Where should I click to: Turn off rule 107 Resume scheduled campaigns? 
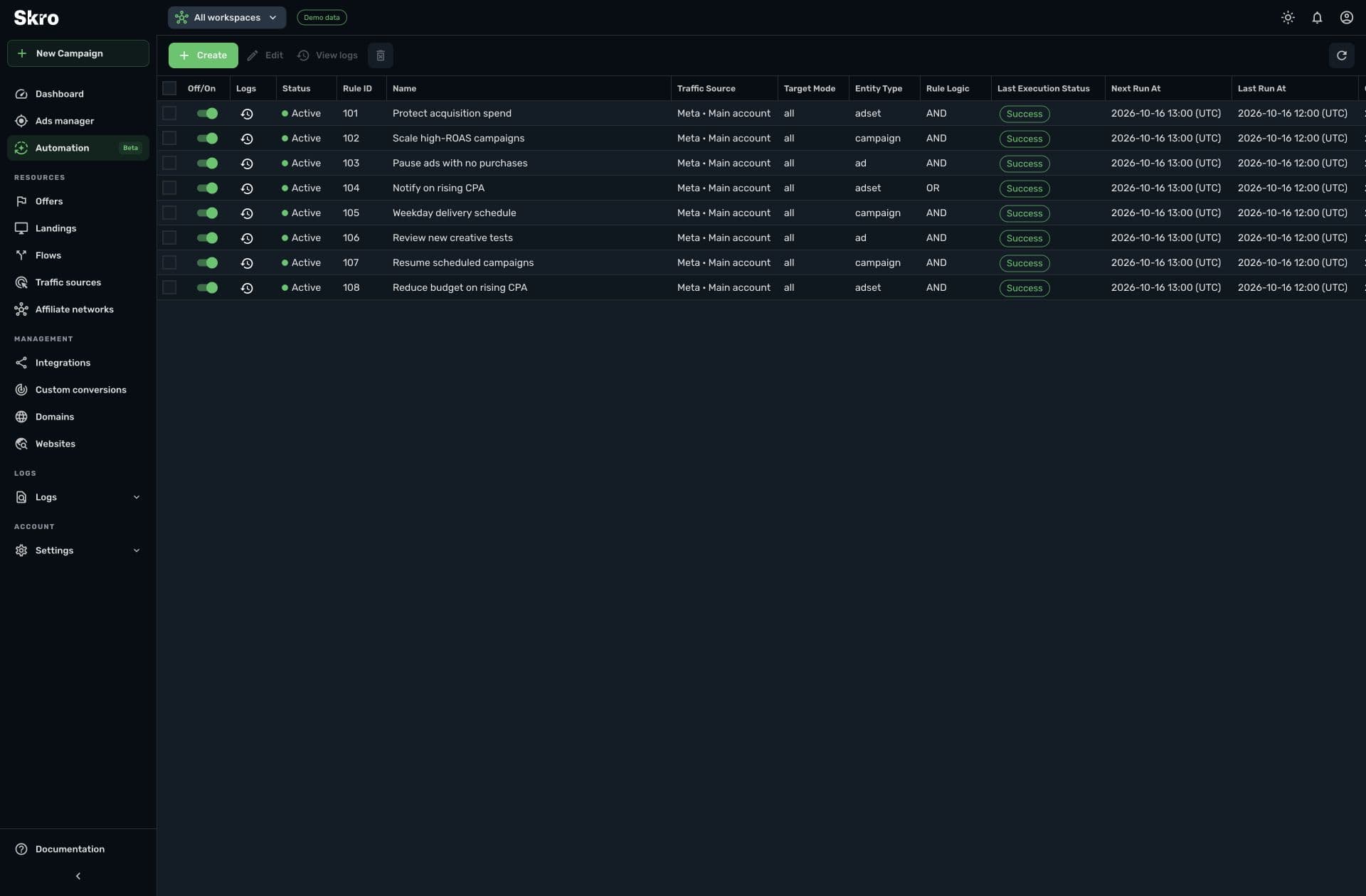[207, 262]
